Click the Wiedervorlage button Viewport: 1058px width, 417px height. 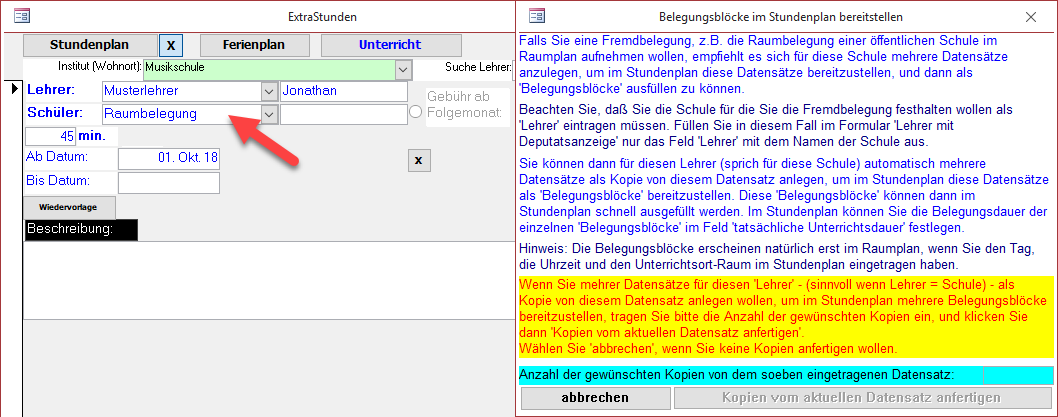[69, 207]
